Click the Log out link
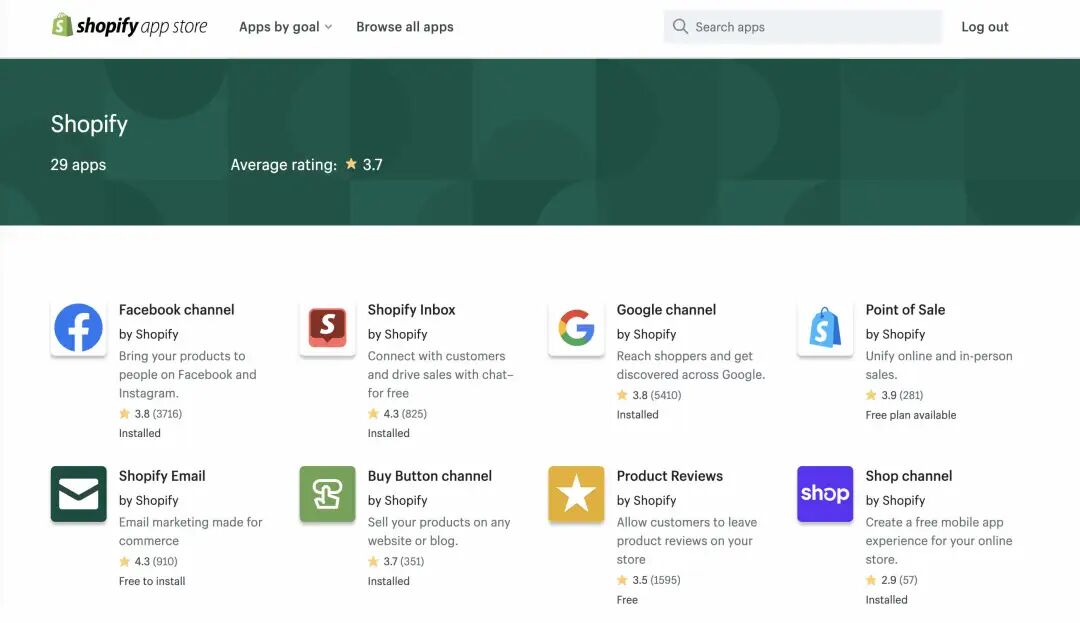Viewport: 1080px width, 623px height. [x=985, y=27]
